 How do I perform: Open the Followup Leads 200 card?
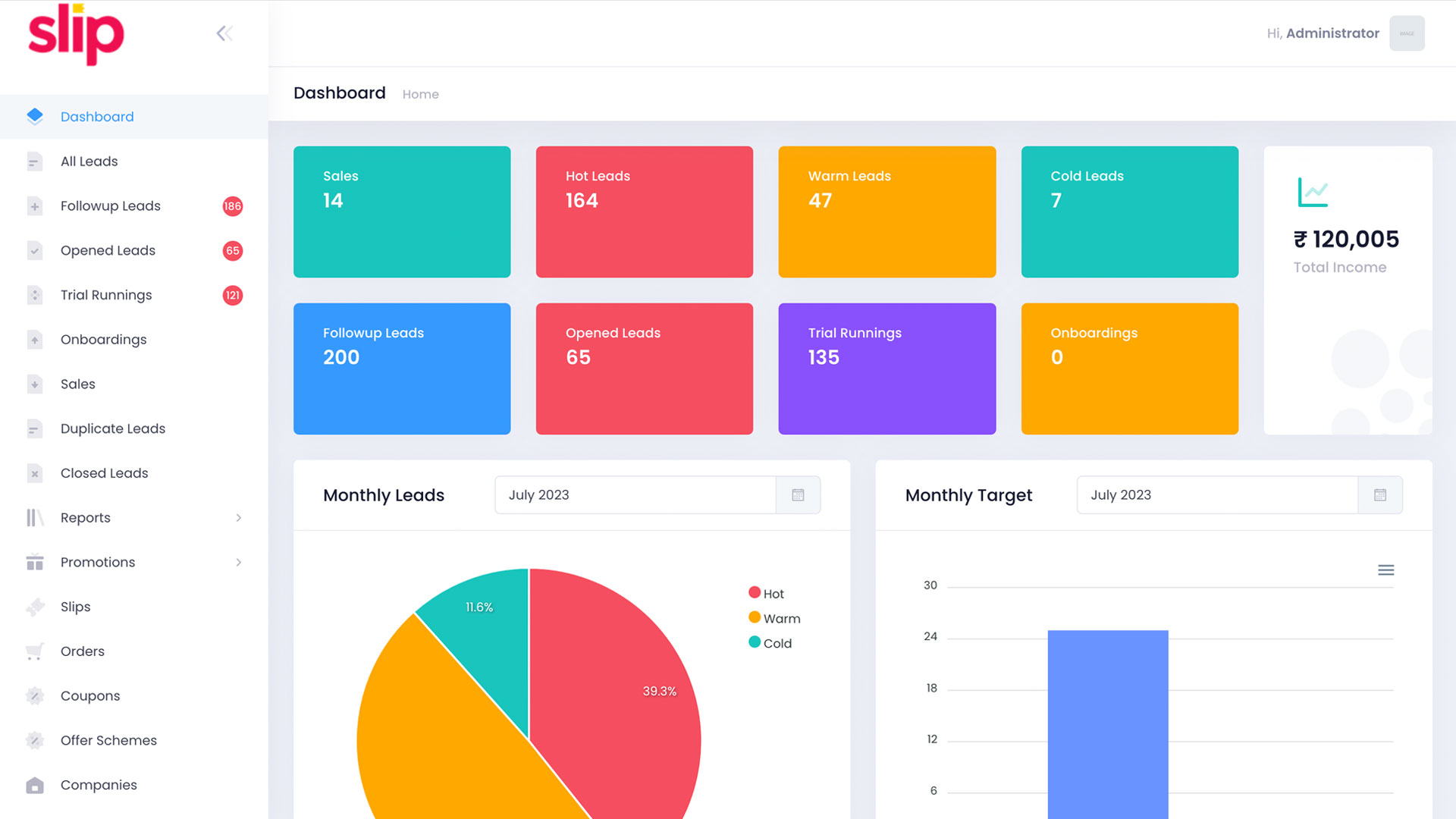[x=402, y=369]
